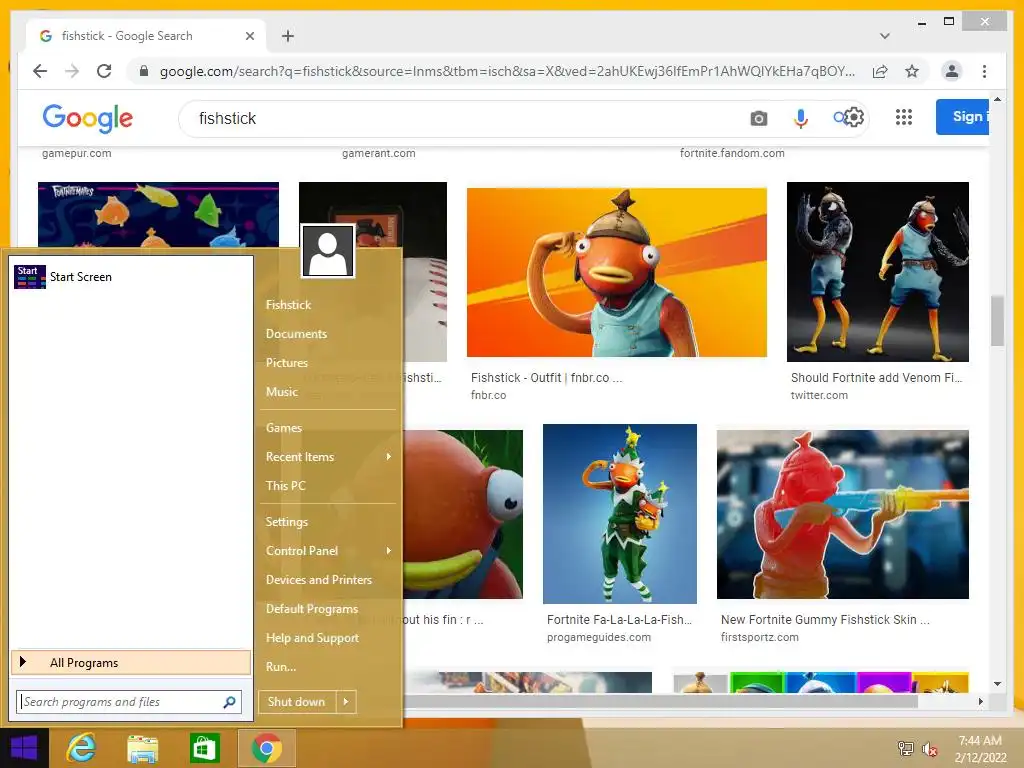The height and width of the screenshot is (768, 1024).
Task: Open File Explorer from taskbar
Action: 142,749
